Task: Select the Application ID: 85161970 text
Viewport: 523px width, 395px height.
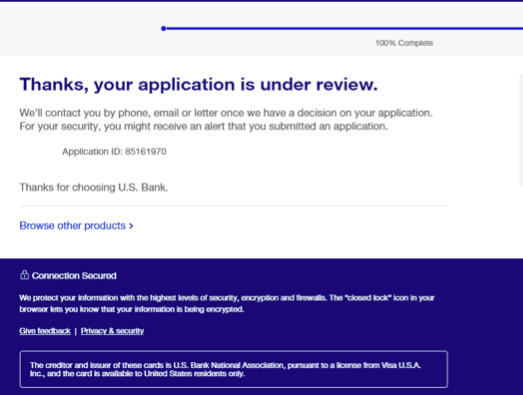Action: (114, 152)
